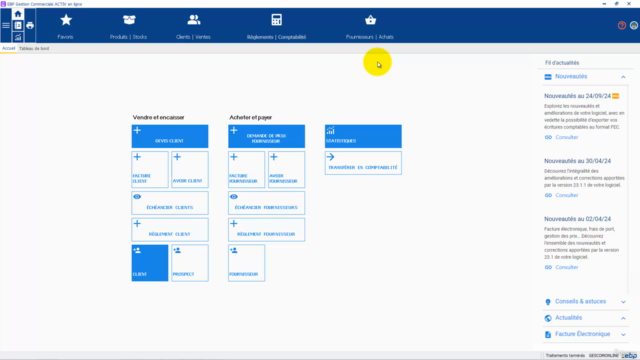The image size is (640, 360).
Task: Open the Fournisseurs | Achats menu
Action: pos(370,26)
